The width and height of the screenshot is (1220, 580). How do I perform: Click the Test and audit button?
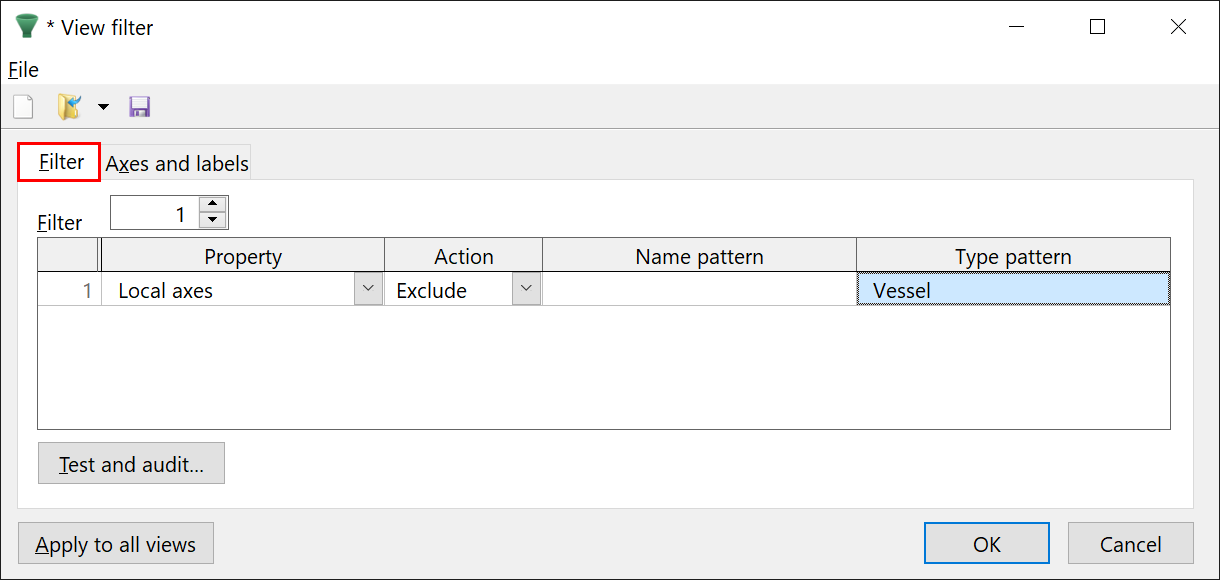(131, 464)
